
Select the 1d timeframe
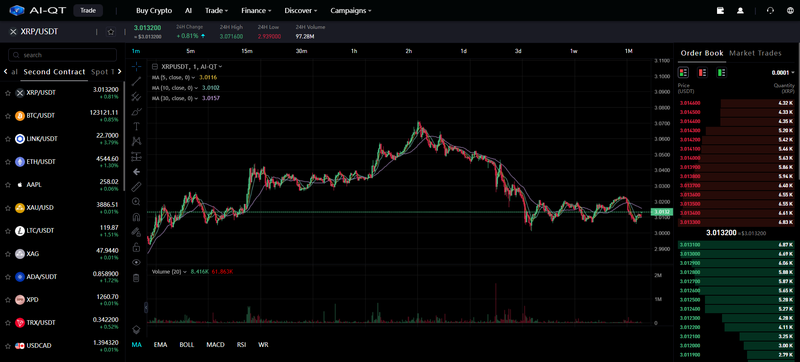pyautogui.click(x=464, y=51)
